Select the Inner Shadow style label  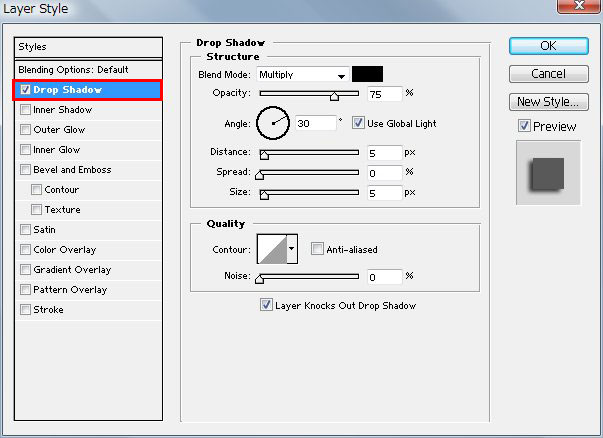[x=63, y=110]
